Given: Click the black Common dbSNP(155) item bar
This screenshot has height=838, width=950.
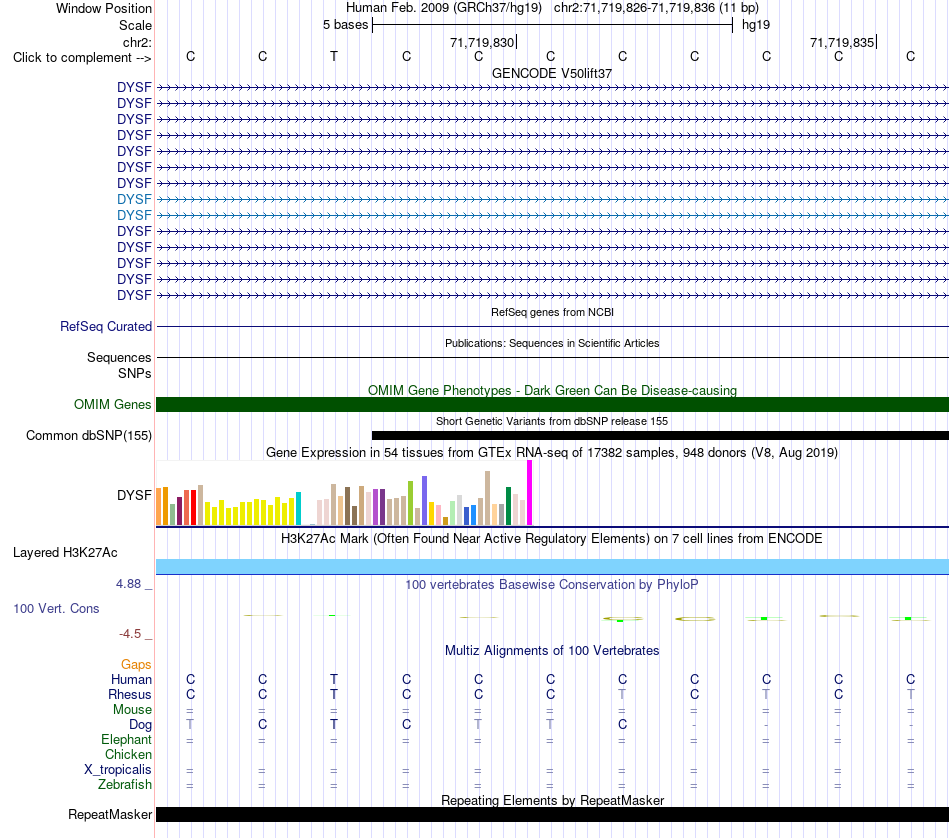Looking at the screenshot, I should click(x=660, y=436).
